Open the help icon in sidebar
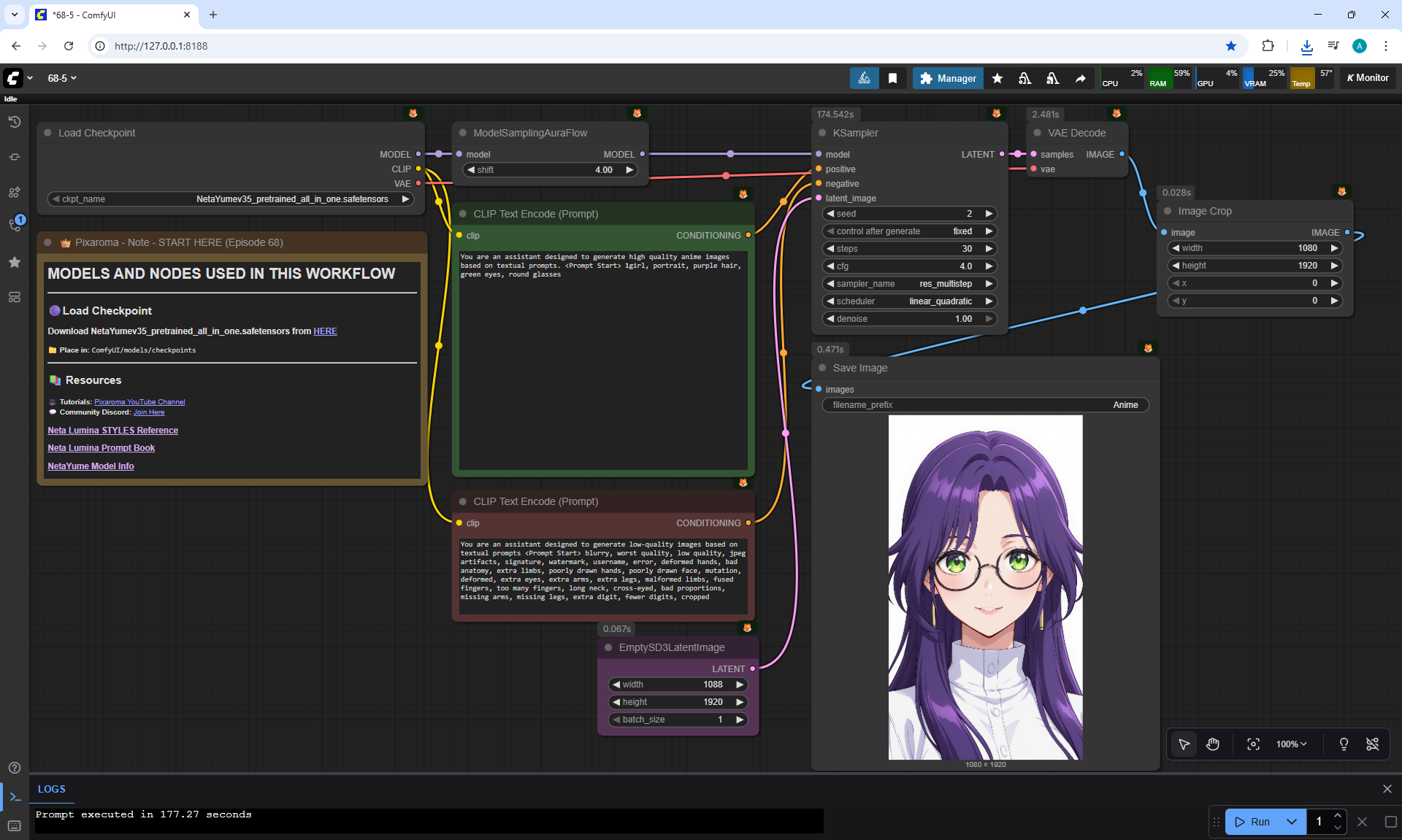1402x840 pixels. (x=15, y=768)
